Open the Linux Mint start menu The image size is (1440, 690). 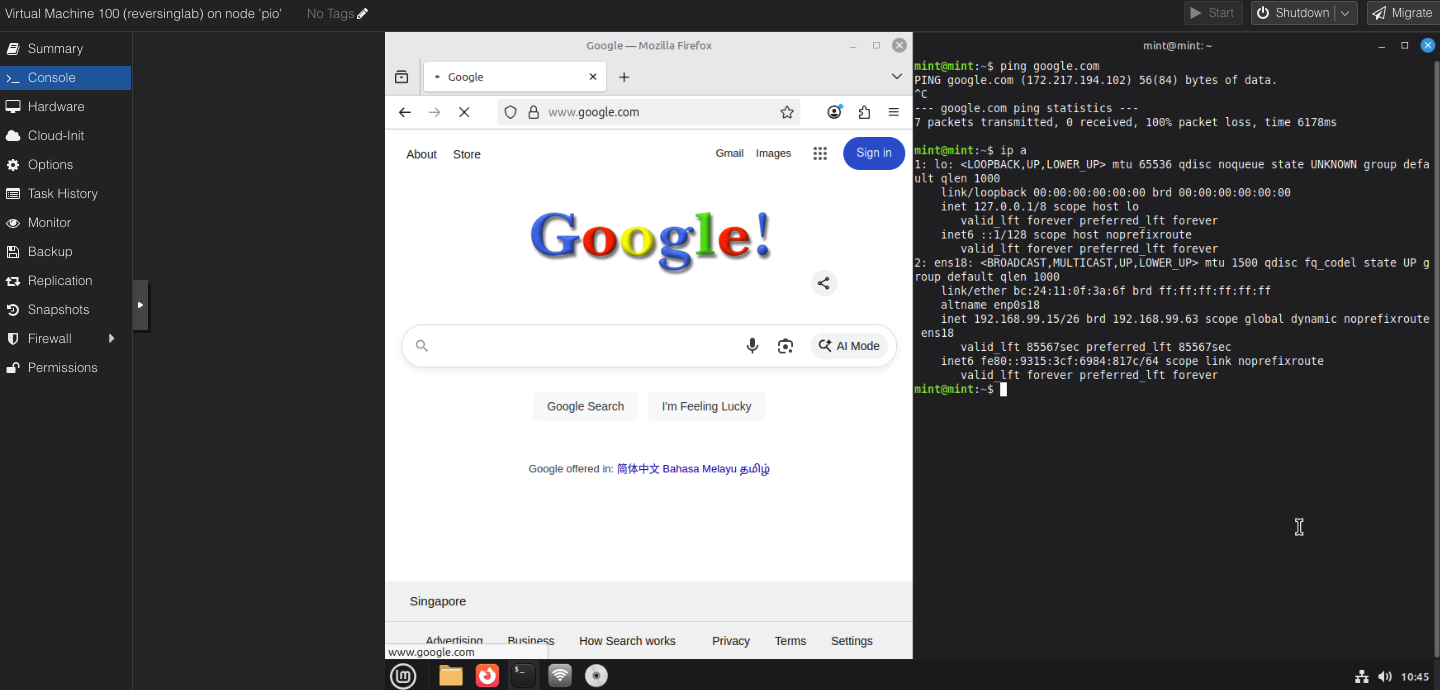click(403, 676)
